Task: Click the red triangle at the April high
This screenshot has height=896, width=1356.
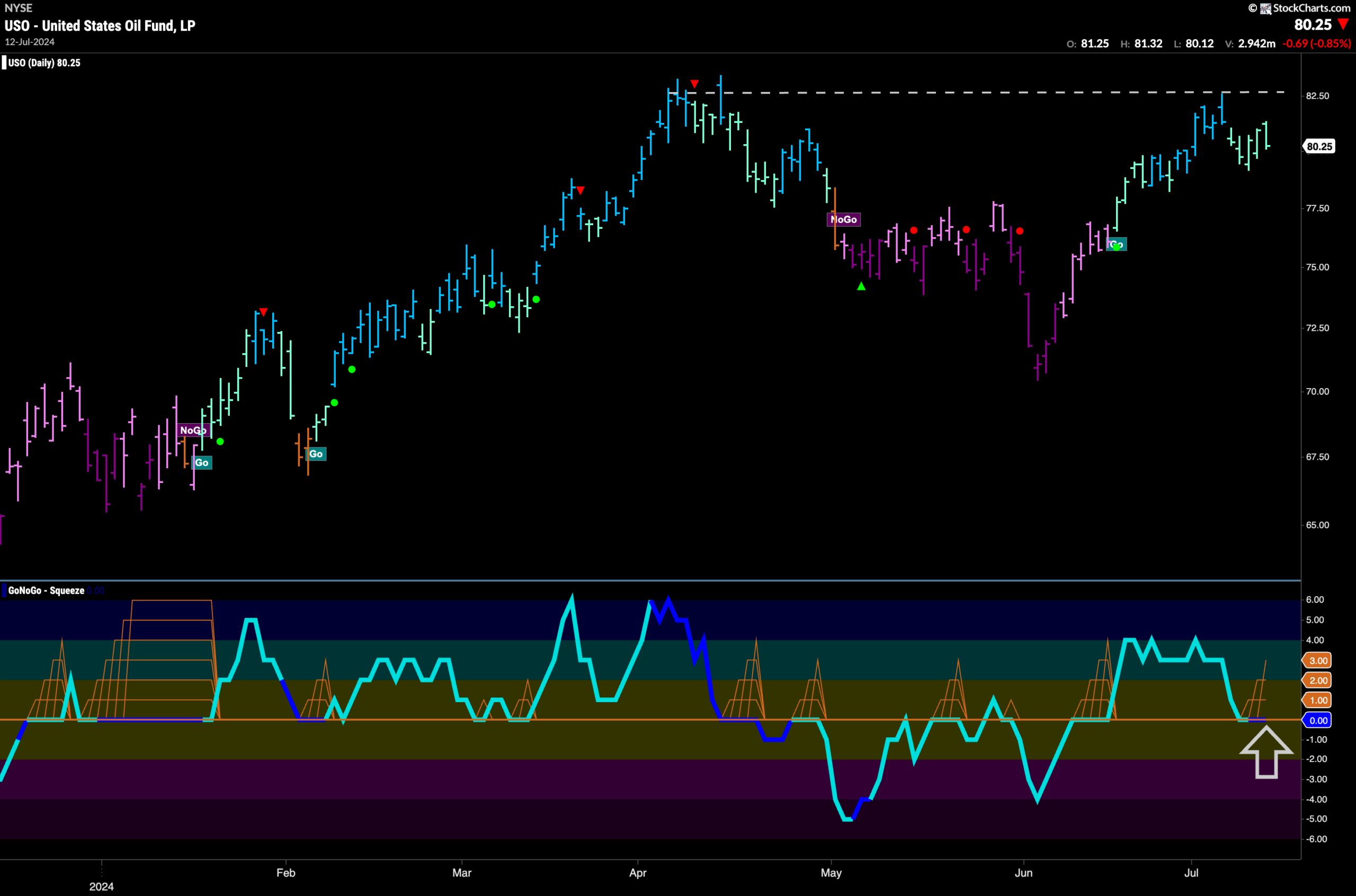Action: (x=694, y=84)
